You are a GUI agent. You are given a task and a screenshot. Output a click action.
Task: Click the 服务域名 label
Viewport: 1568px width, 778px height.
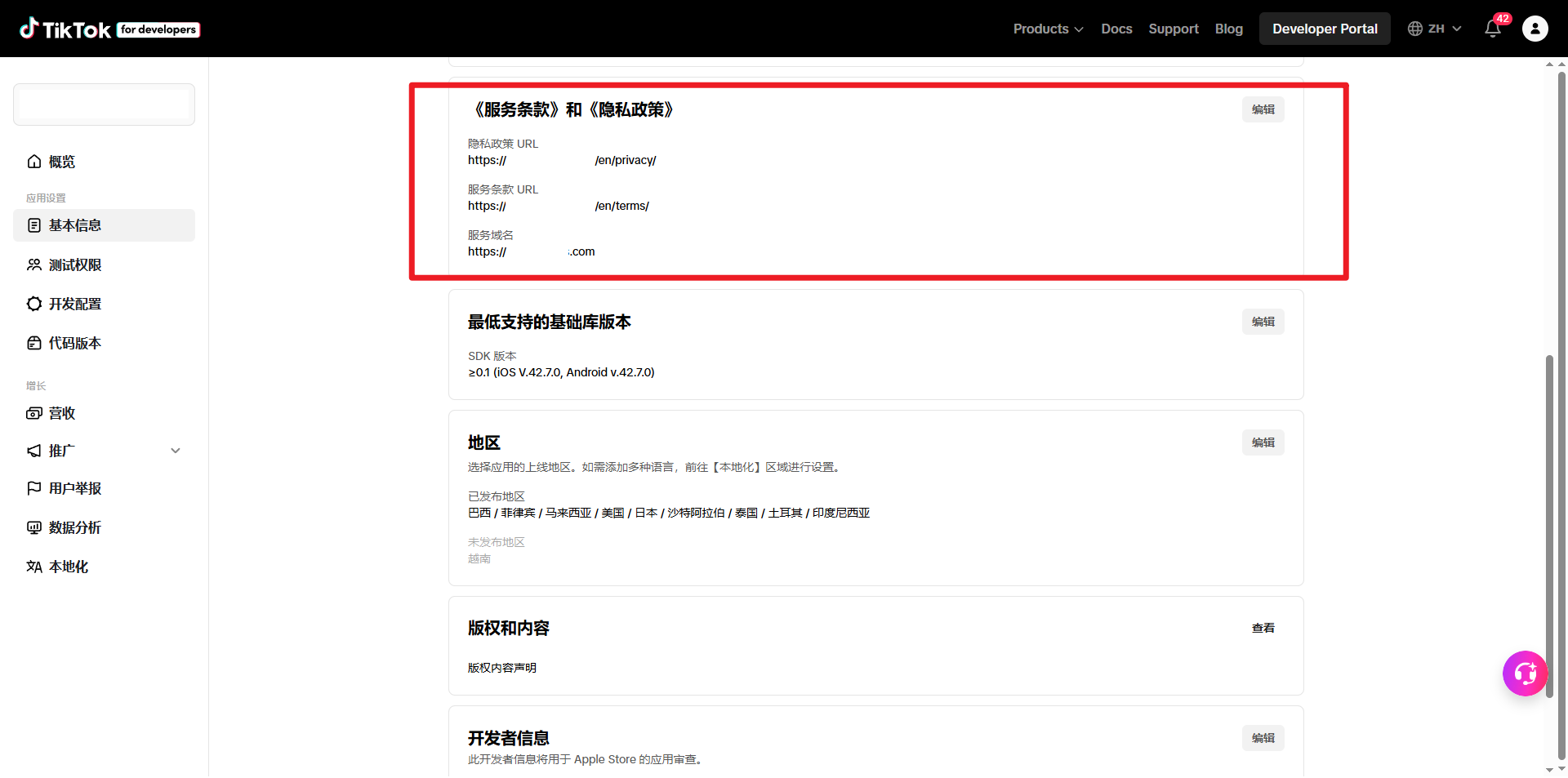coord(491,235)
